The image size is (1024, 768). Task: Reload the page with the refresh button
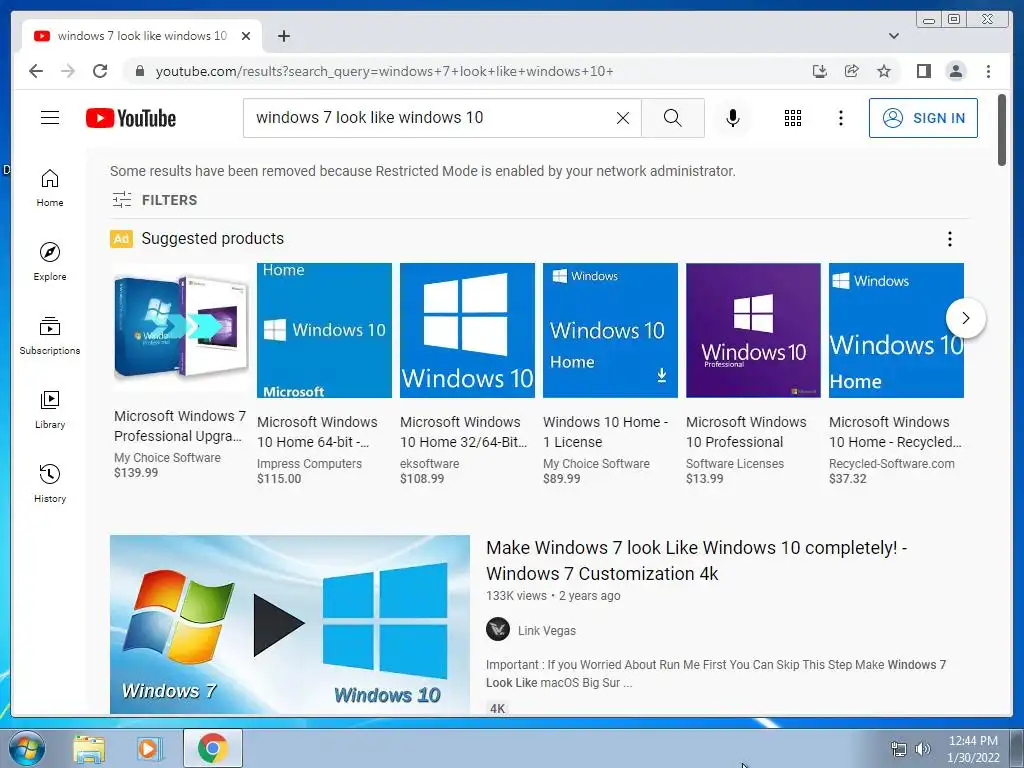(100, 71)
